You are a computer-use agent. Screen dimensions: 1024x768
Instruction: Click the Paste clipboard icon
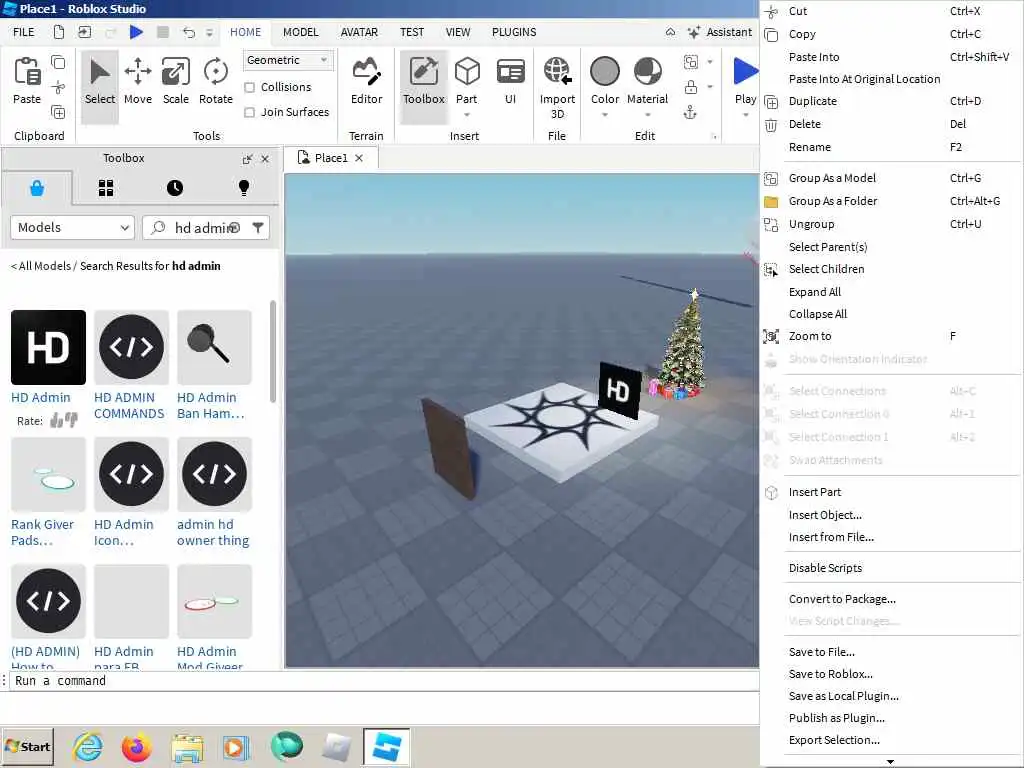coord(27,72)
